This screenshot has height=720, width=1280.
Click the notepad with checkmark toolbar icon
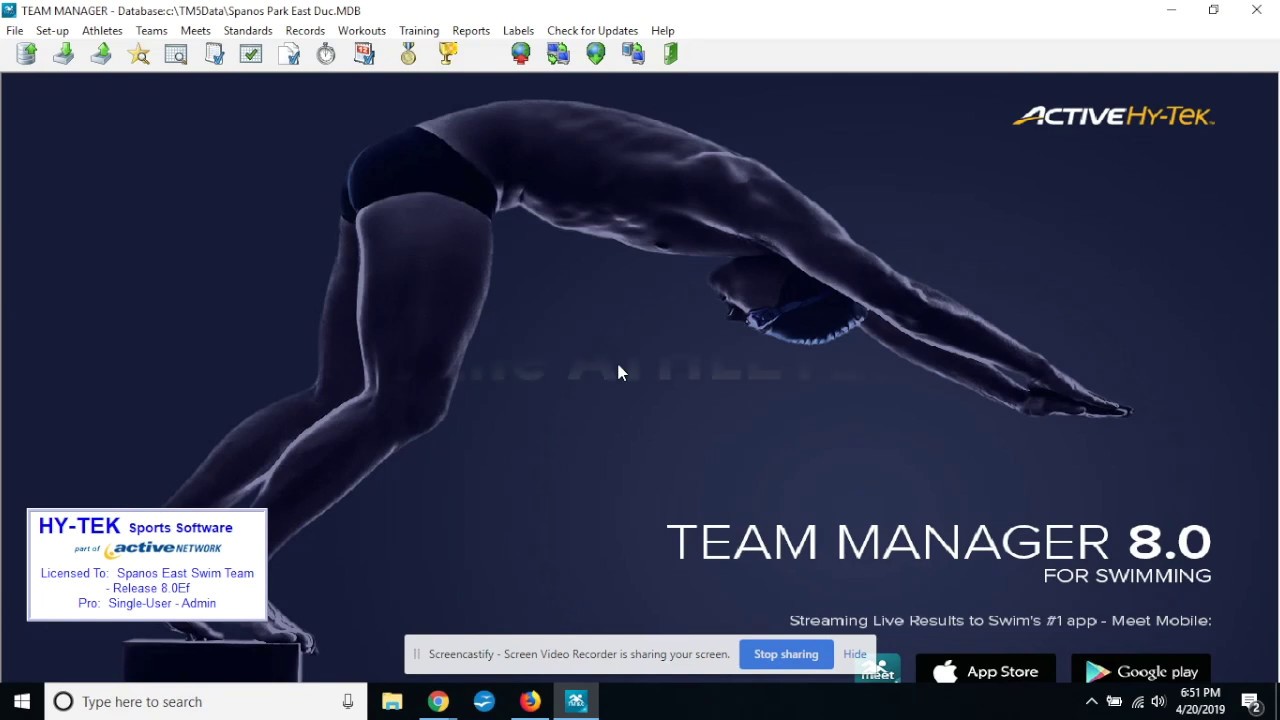[214, 54]
